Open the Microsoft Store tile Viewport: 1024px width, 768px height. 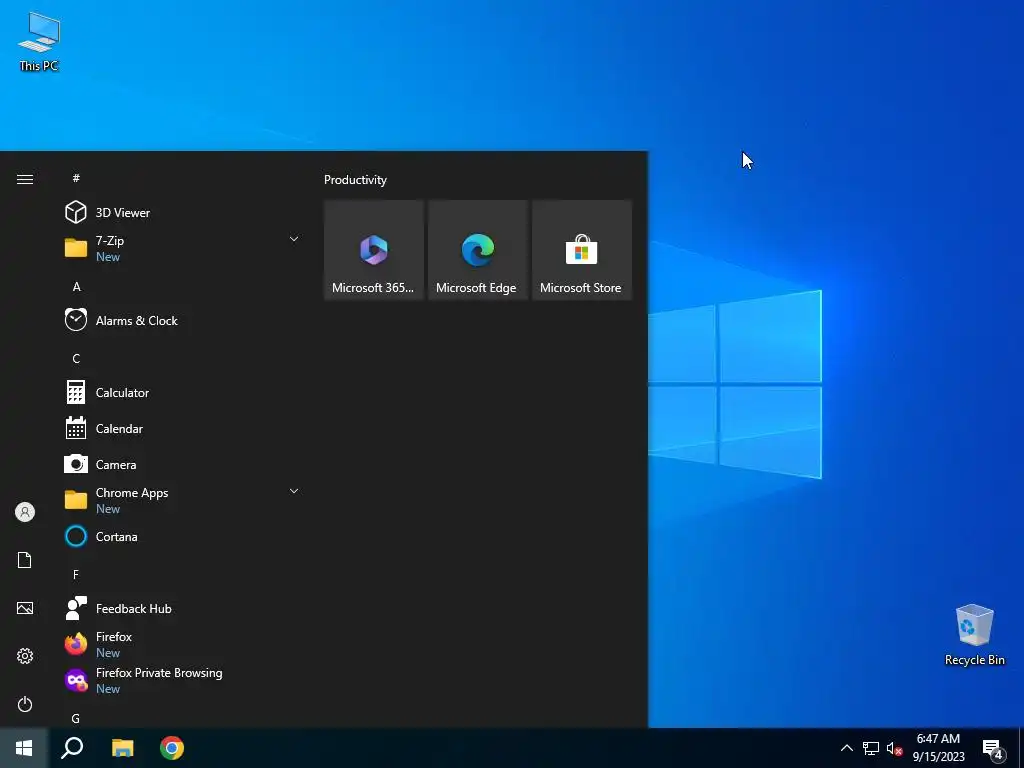coord(581,250)
